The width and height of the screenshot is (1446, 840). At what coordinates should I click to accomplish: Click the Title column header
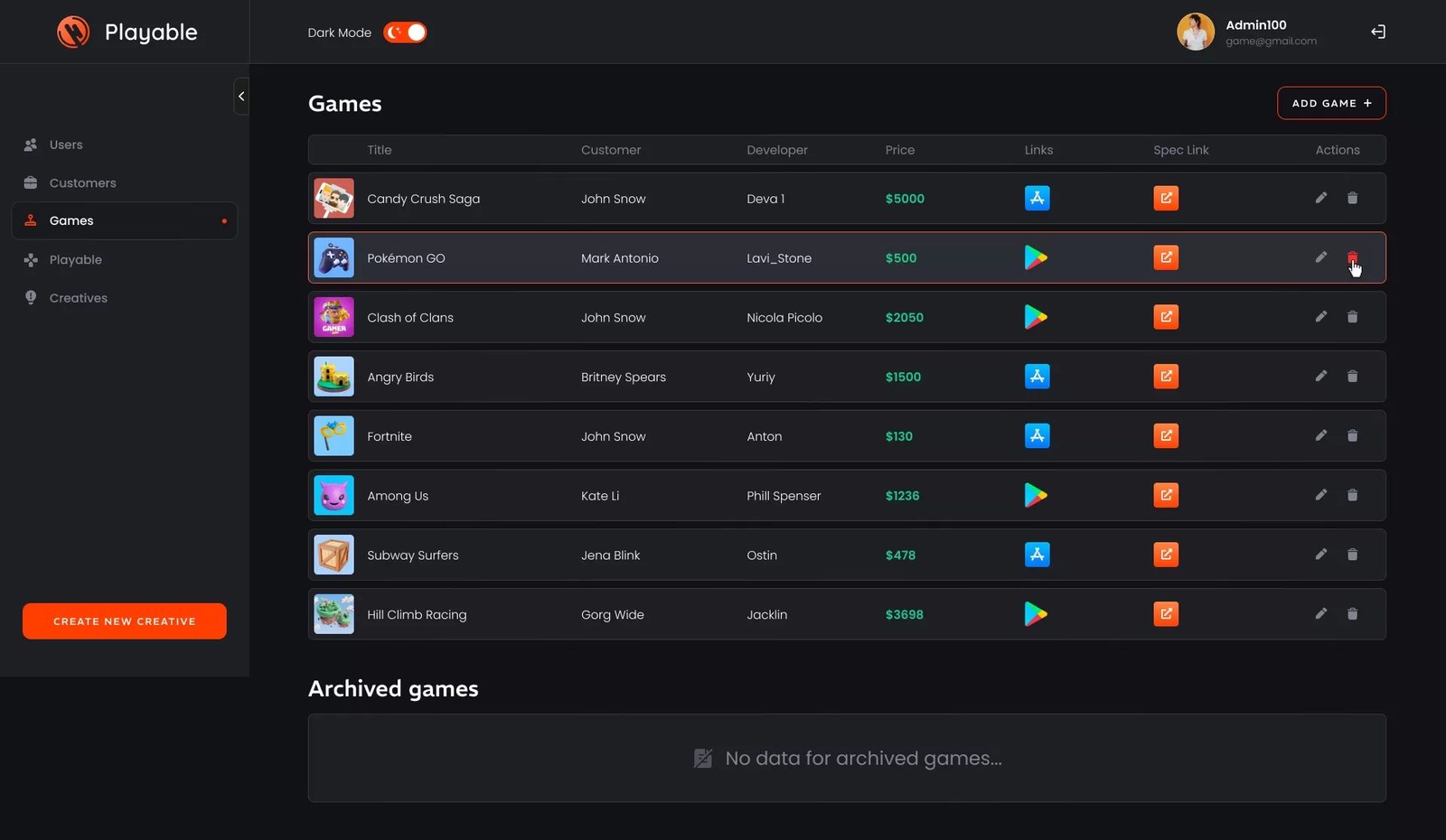tap(380, 150)
